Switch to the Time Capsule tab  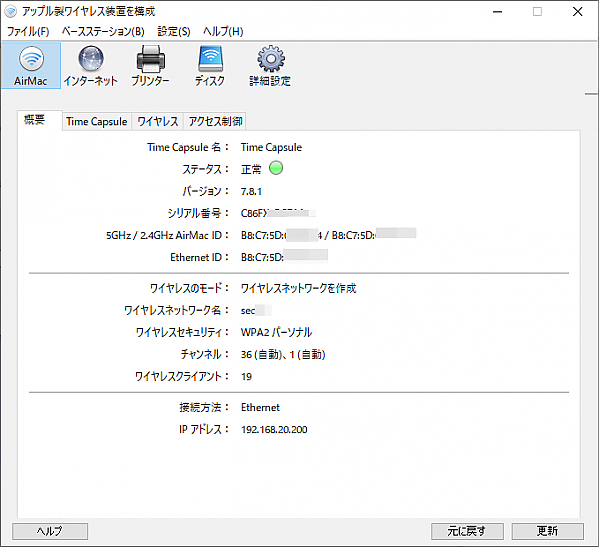pyautogui.click(x=97, y=121)
